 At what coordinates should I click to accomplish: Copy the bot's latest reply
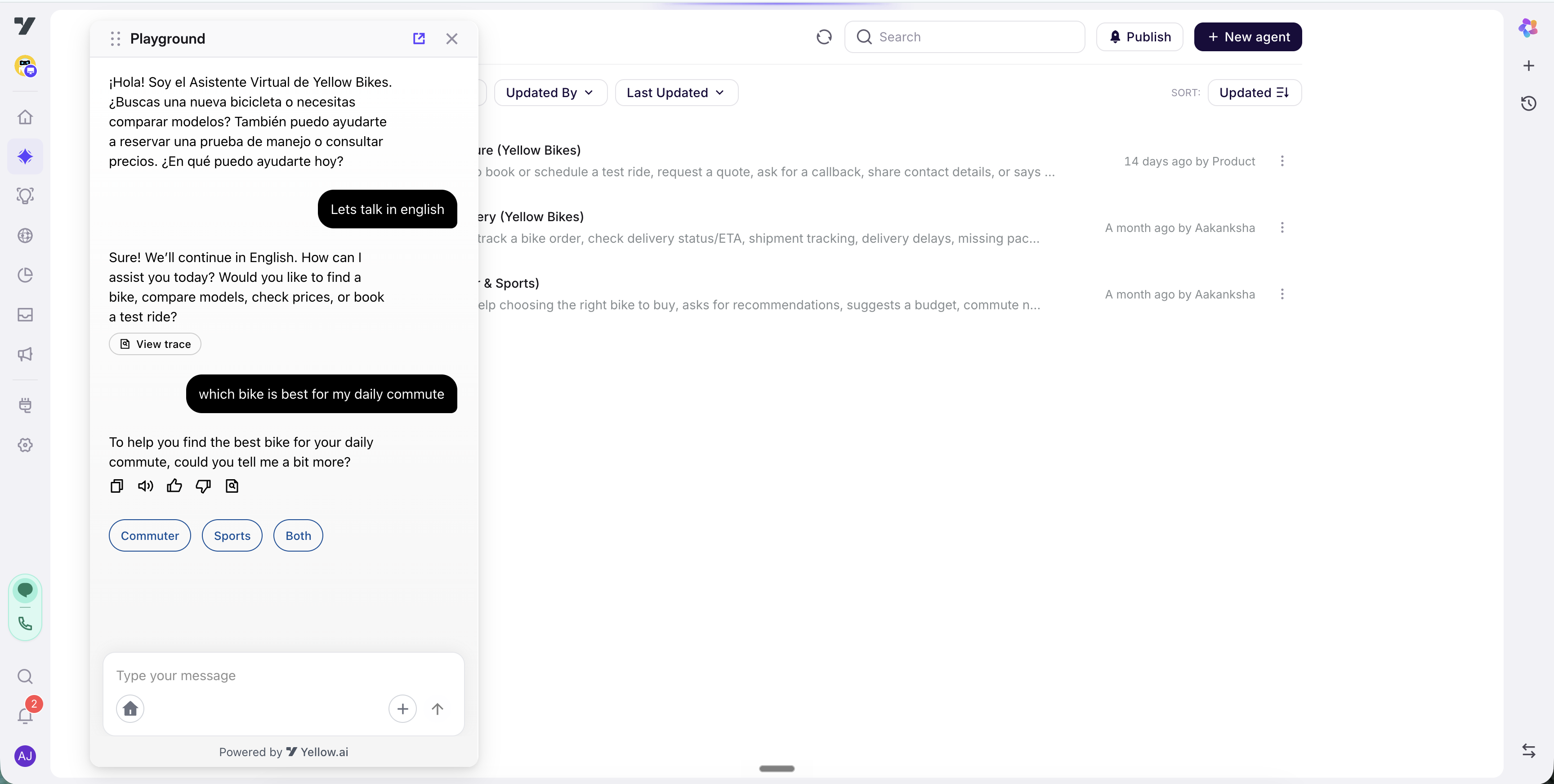(116, 486)
